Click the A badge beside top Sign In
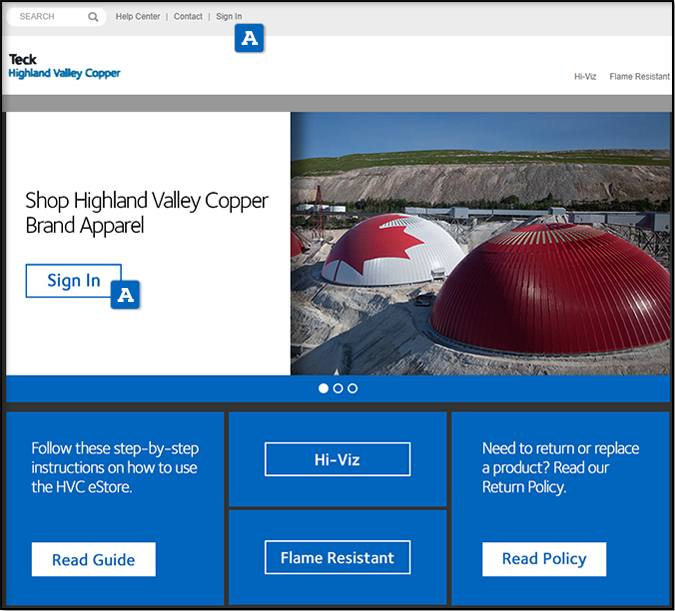675x611 pixels. coord(249,39)
